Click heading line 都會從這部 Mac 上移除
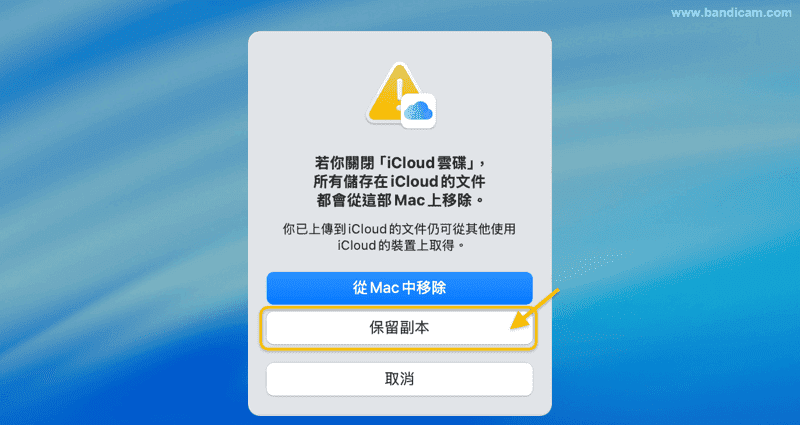 (x=399, y=200)
